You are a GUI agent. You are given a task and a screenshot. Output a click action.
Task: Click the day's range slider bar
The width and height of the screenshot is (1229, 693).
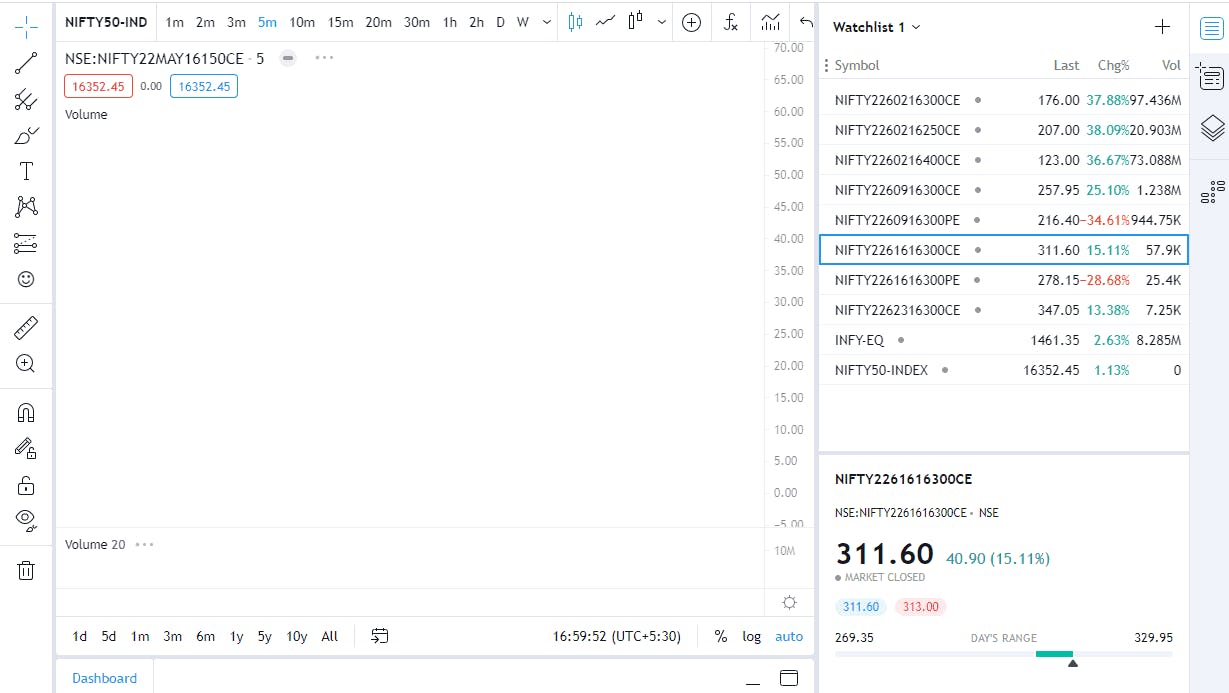point(1004,654)
